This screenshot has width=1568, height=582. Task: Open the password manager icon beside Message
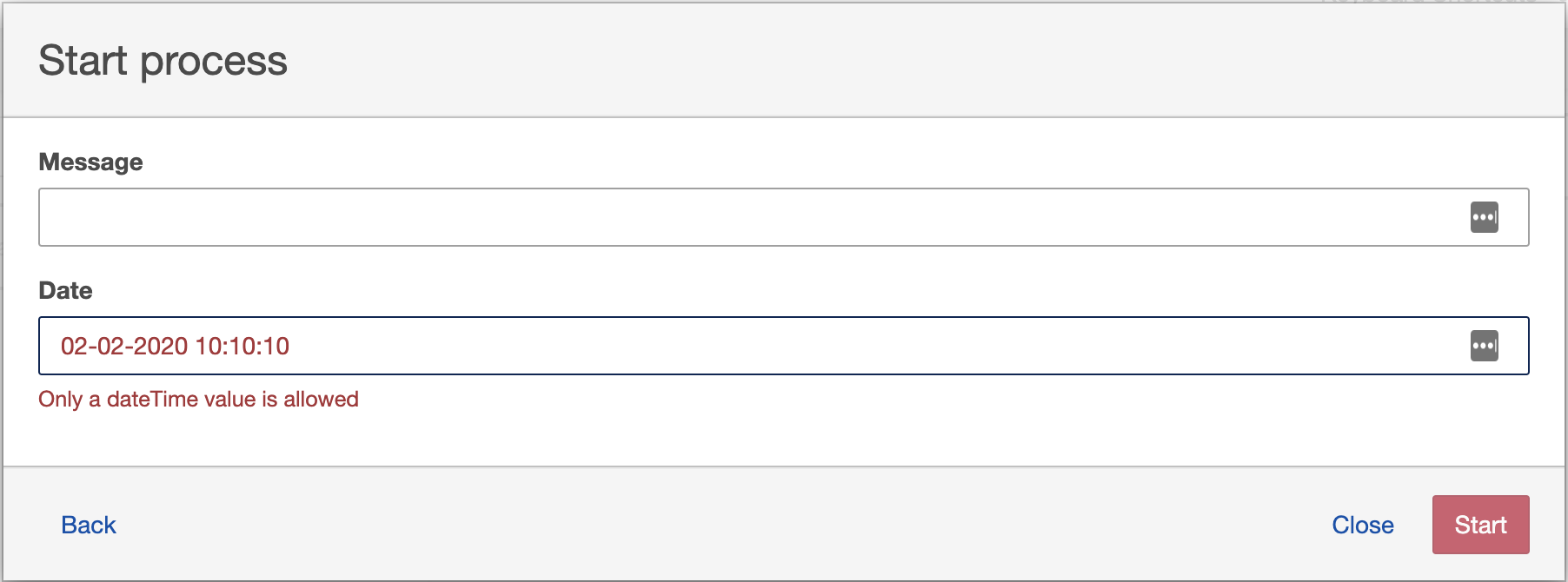point(1484,217)
